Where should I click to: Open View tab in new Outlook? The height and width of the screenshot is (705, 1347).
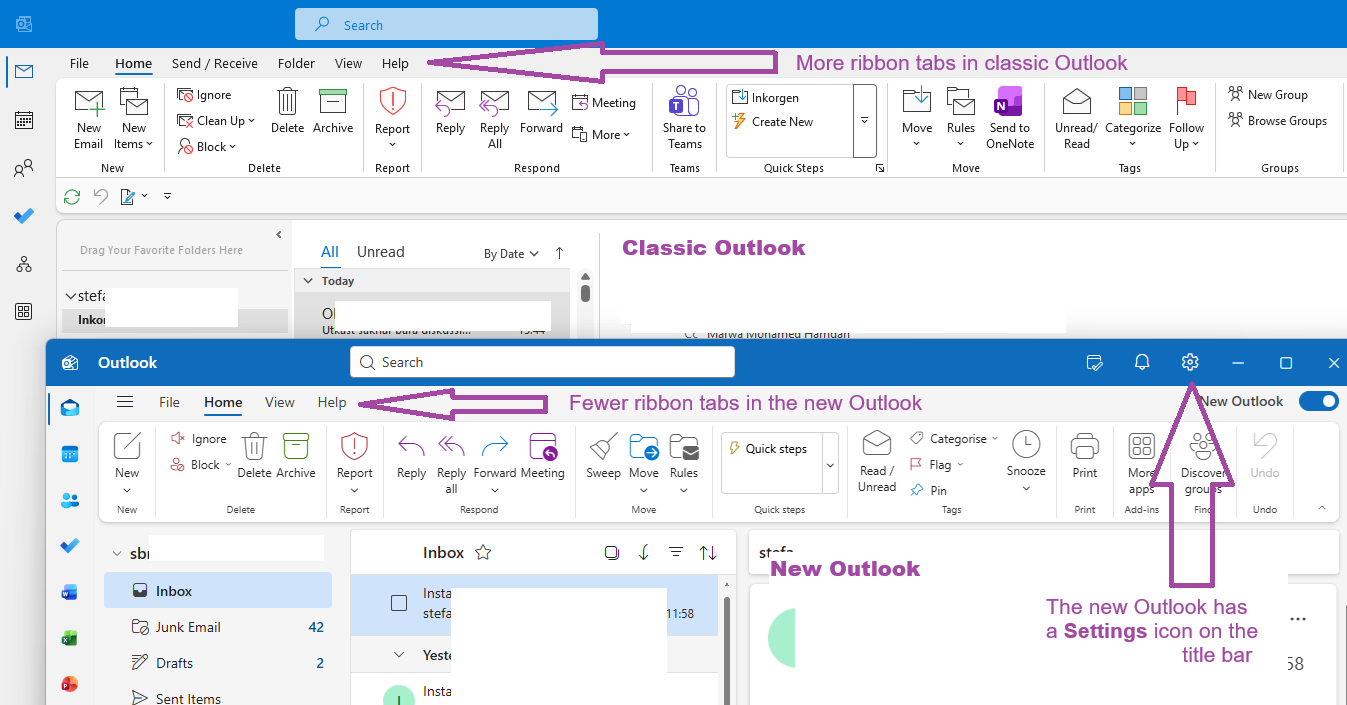[x=280, y=402]
